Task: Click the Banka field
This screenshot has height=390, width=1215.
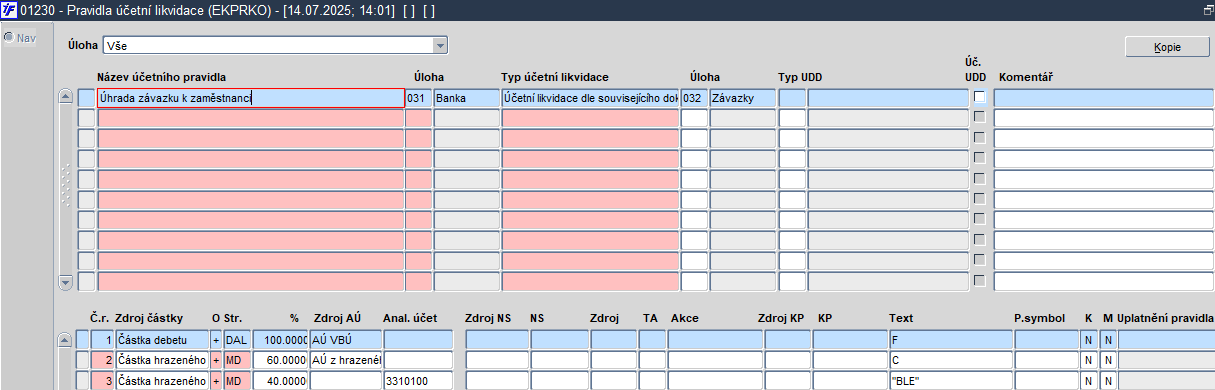Action: click(466, 98)
